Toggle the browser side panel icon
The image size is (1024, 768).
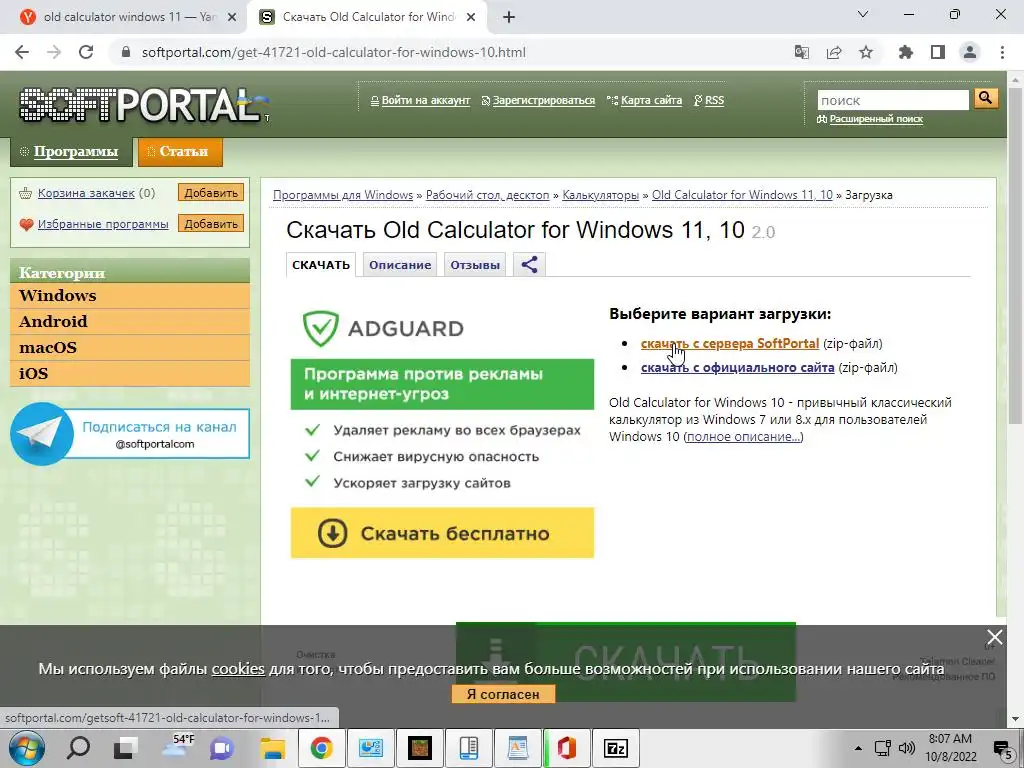point(938,52)
